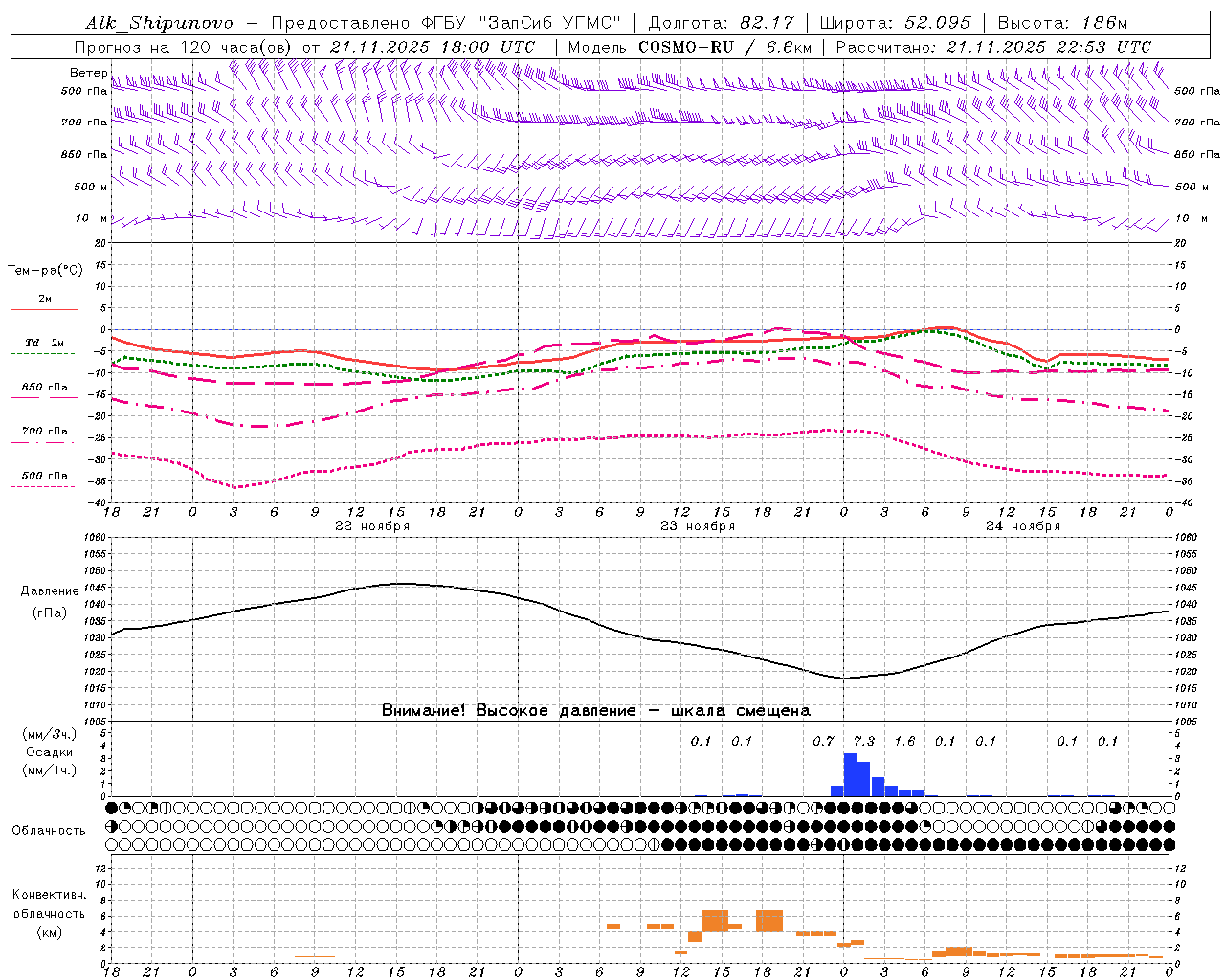Screen dimensions: 1225x980
Task: Click the model name "COSMO-RU / 6.6км"
Action: coord(724,47)
